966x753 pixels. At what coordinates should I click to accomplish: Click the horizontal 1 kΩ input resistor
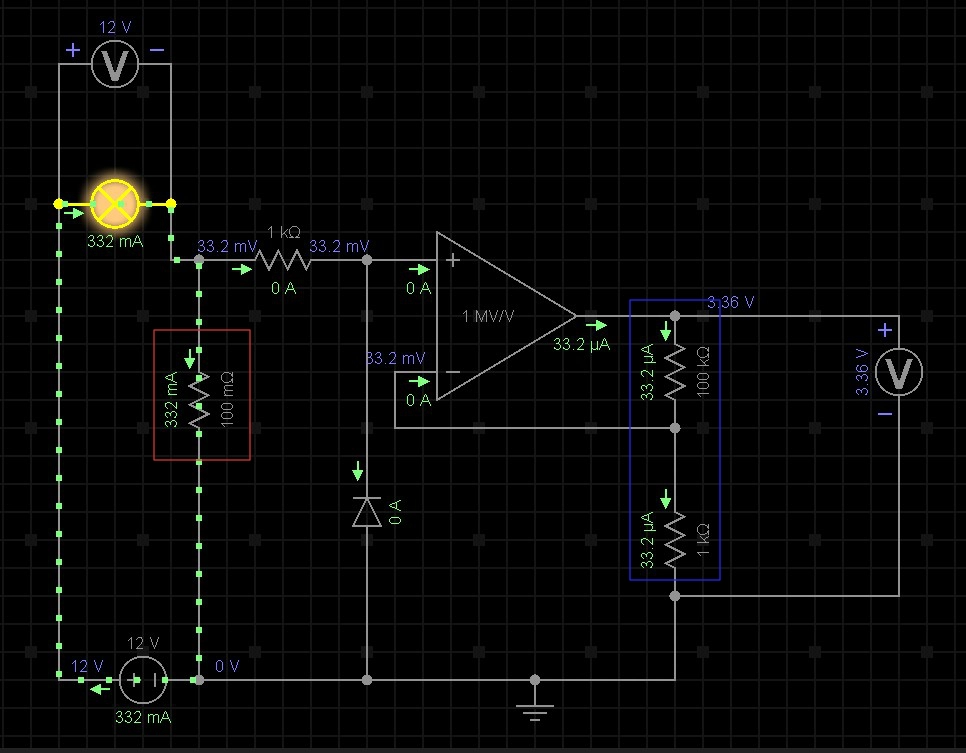pos(283,260)
